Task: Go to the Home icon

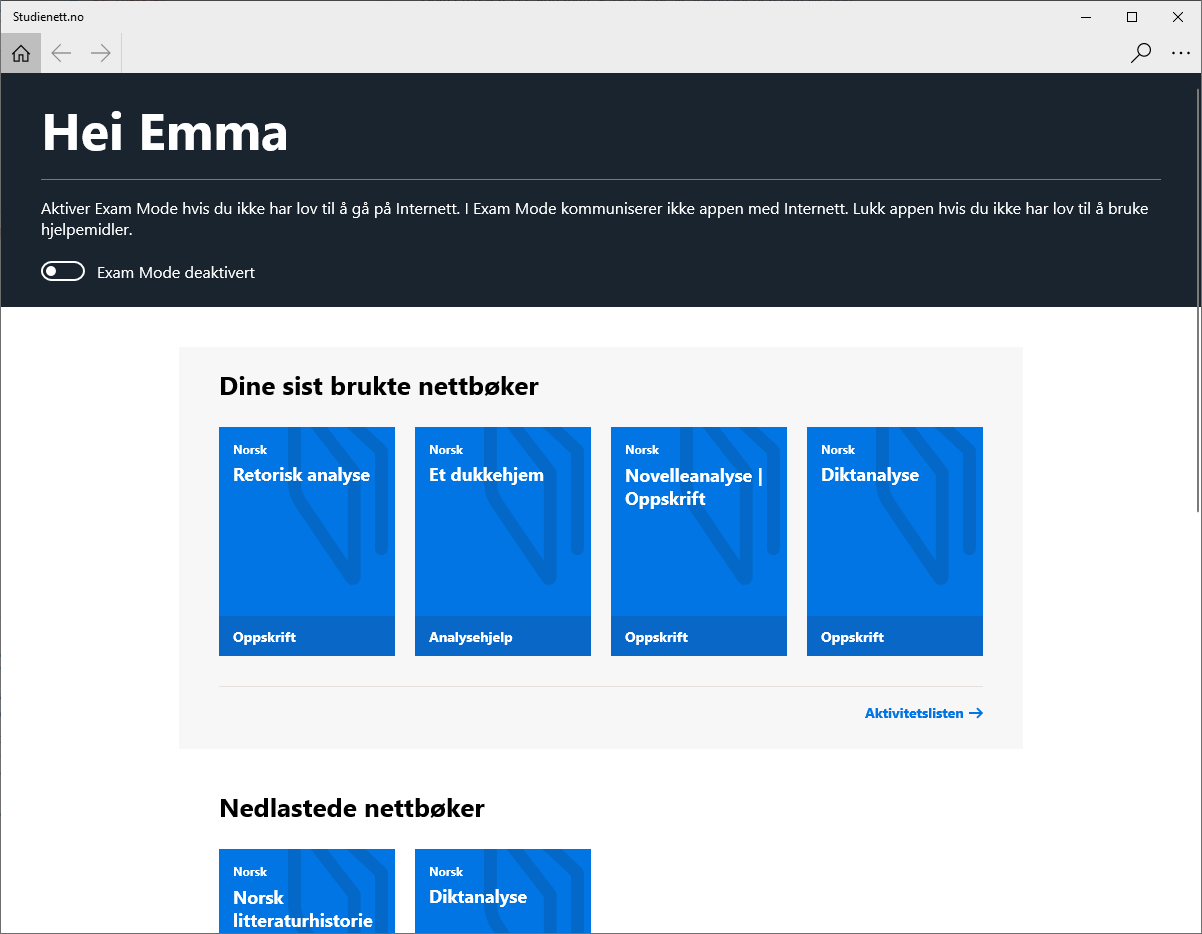Action: click(21, 54)
